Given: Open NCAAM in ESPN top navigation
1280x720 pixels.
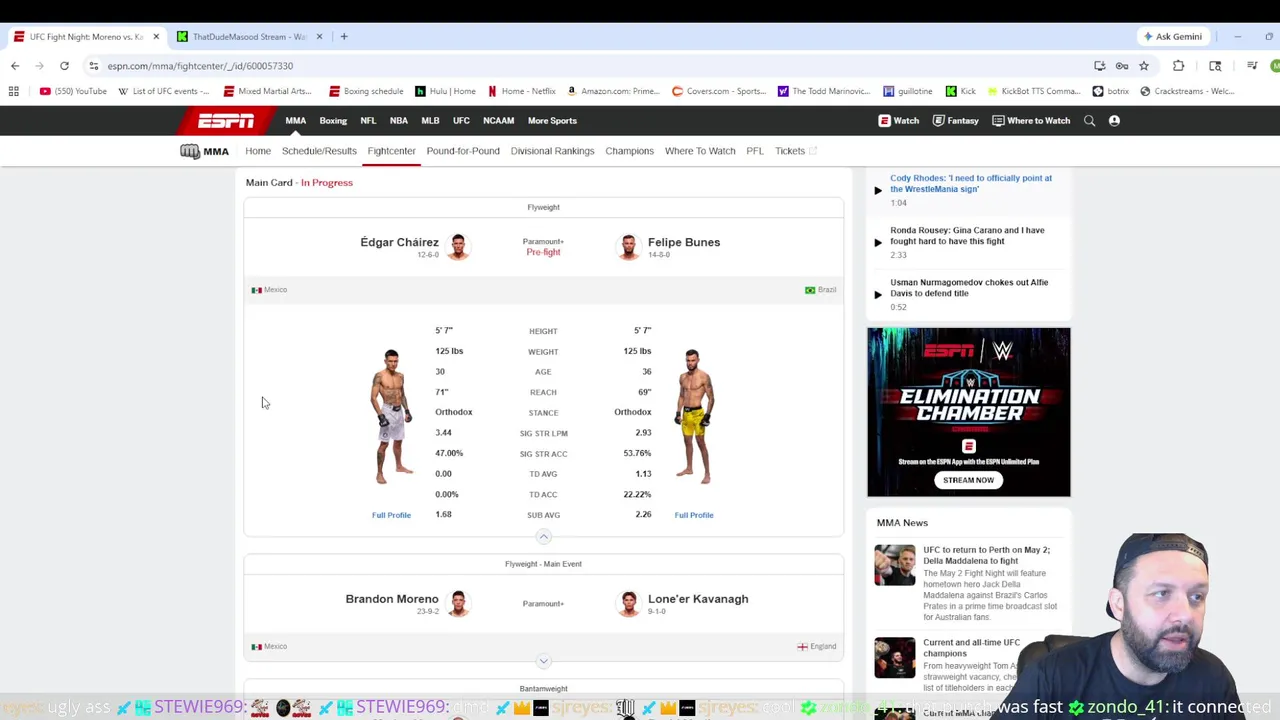Looking at the screenshot, I should coord(498,121).
